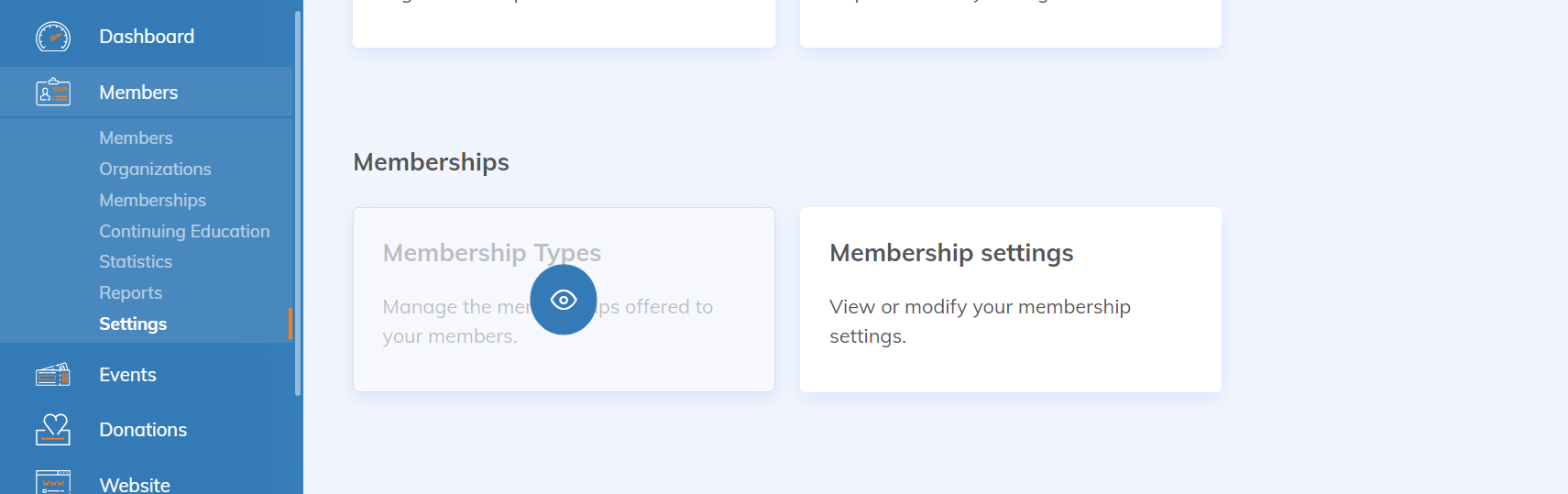
Task: Open Continuing Education page
Action: coord(184,231)
